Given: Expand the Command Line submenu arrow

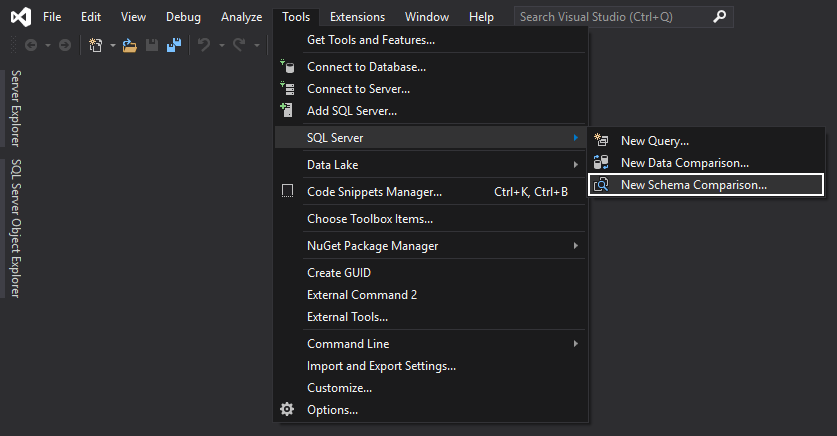Looking at the screenshot, I should click(x=575, y=344).
